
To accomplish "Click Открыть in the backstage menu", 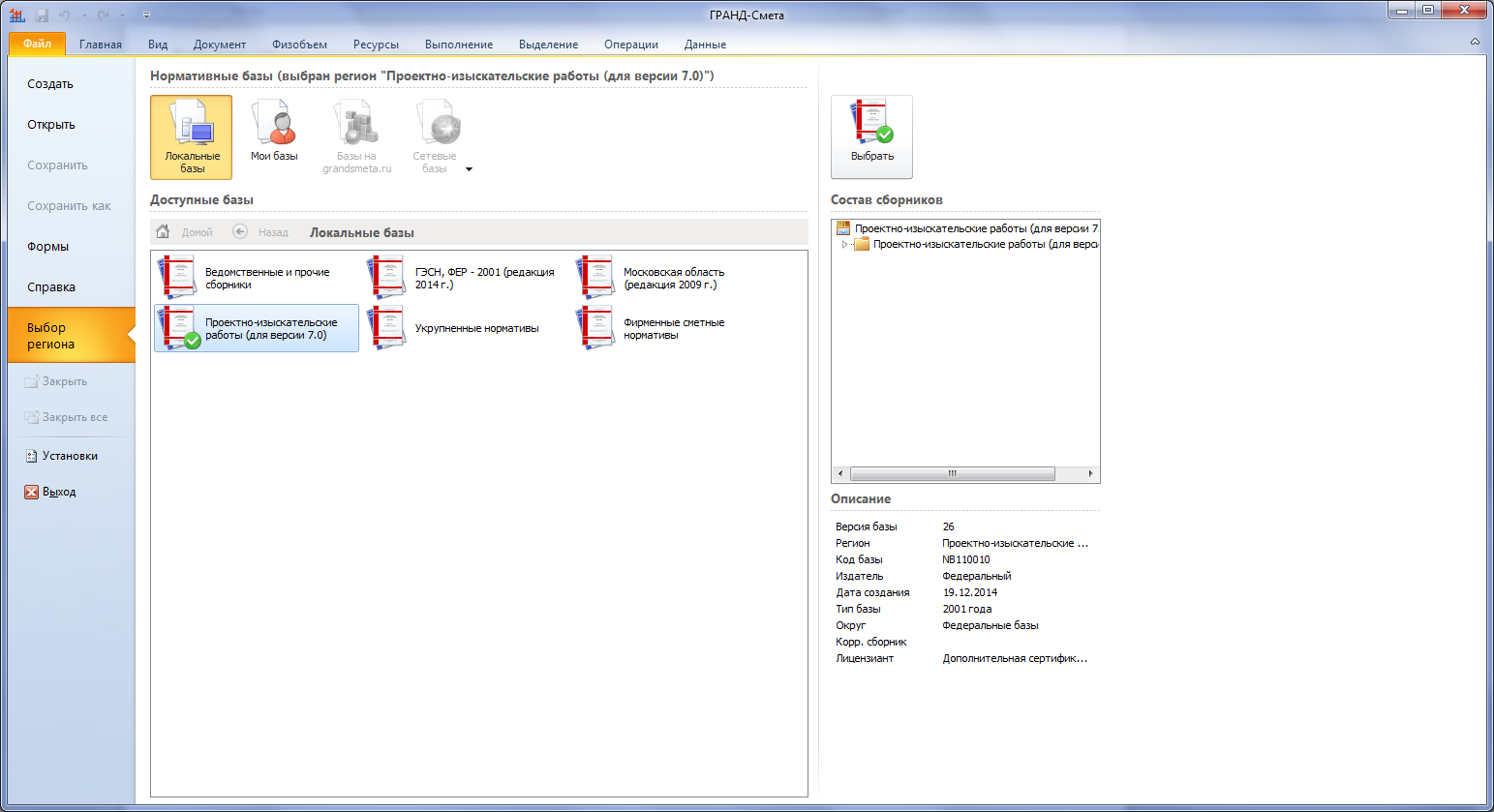I will point(71,125).
